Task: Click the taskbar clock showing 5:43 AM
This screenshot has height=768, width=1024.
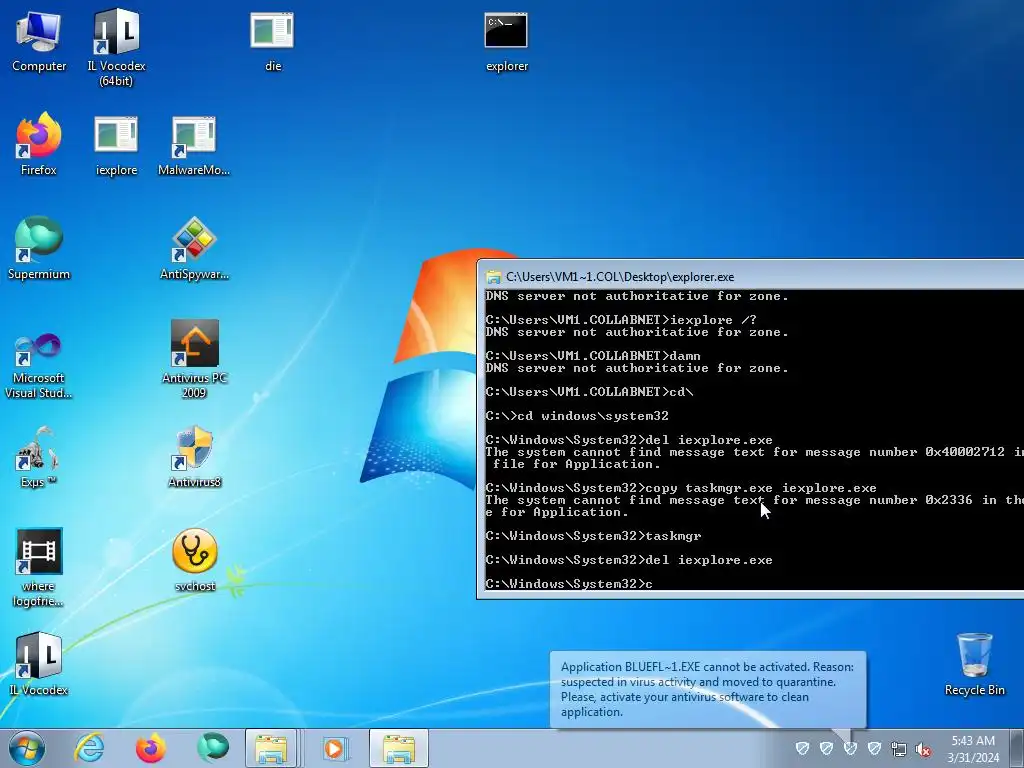Action: (x=973, y=748)
